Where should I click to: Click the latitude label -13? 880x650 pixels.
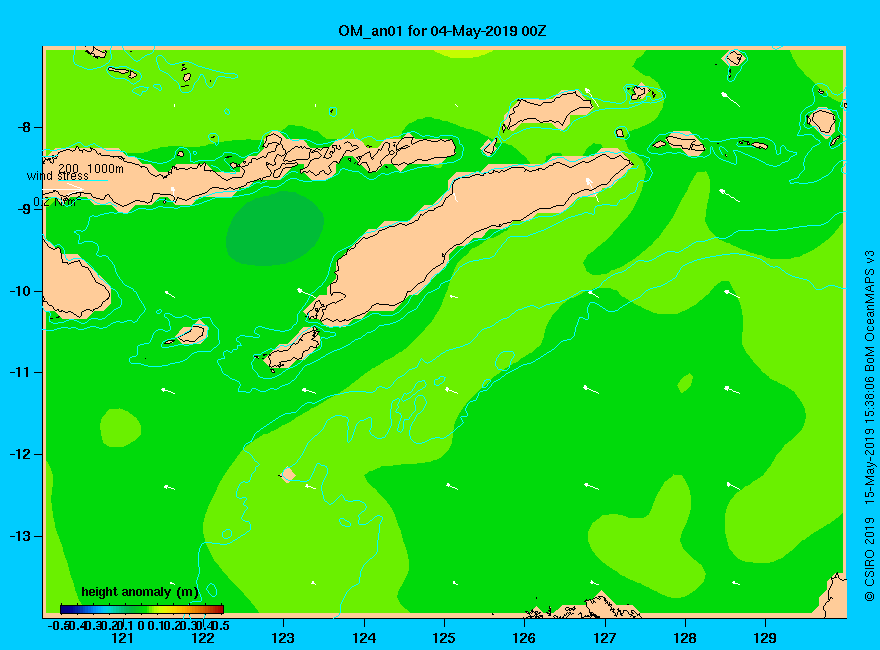[x=21, y=536]
